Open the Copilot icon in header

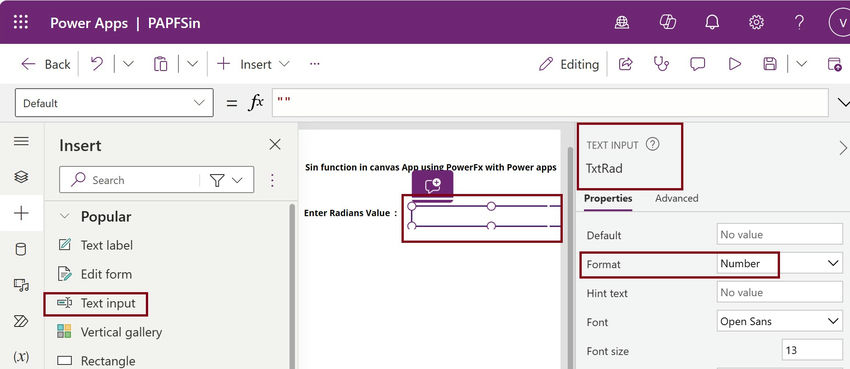667,22
